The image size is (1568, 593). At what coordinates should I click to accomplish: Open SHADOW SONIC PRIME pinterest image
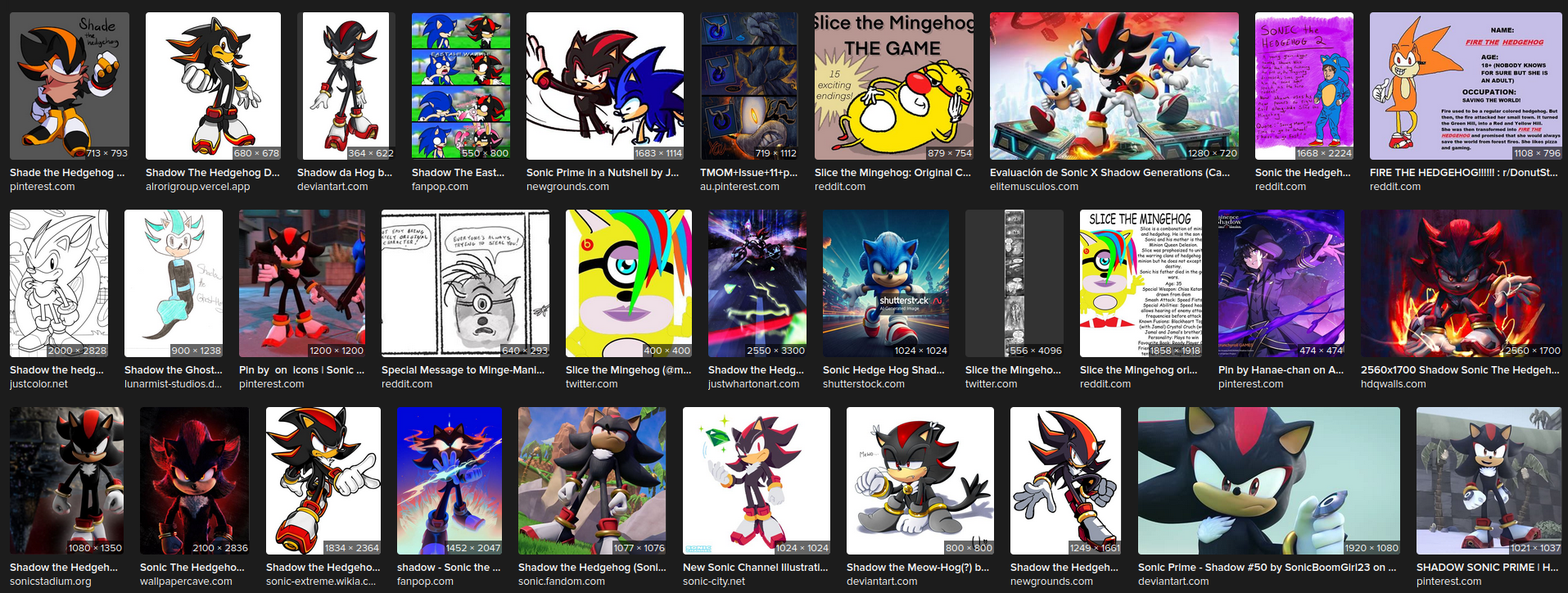tap(1489, 481)
